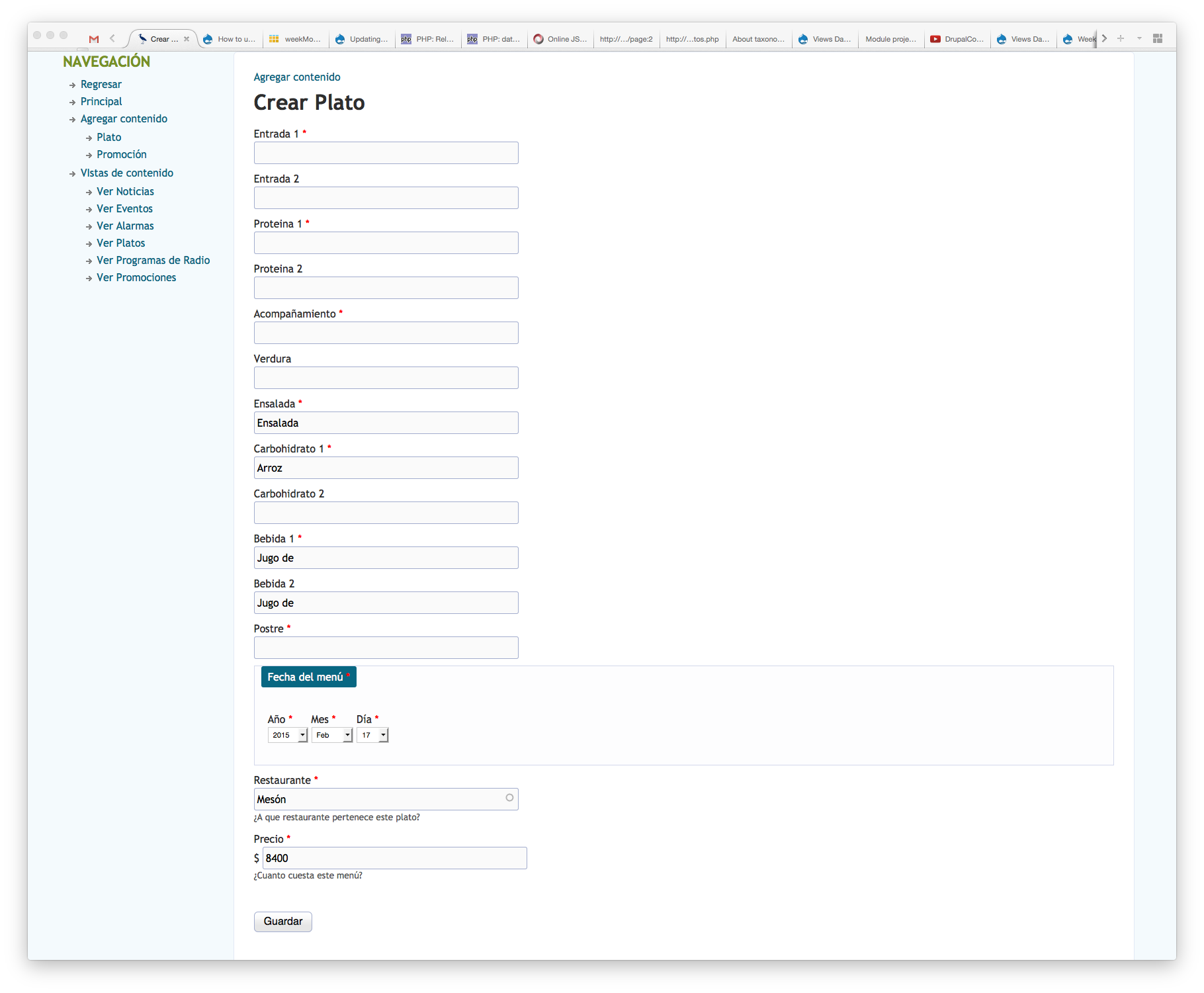Switch to the Module proje... tab
The height and width of the screenshot is (993, 1204).
pyautogui.click(x=891, y=39)
